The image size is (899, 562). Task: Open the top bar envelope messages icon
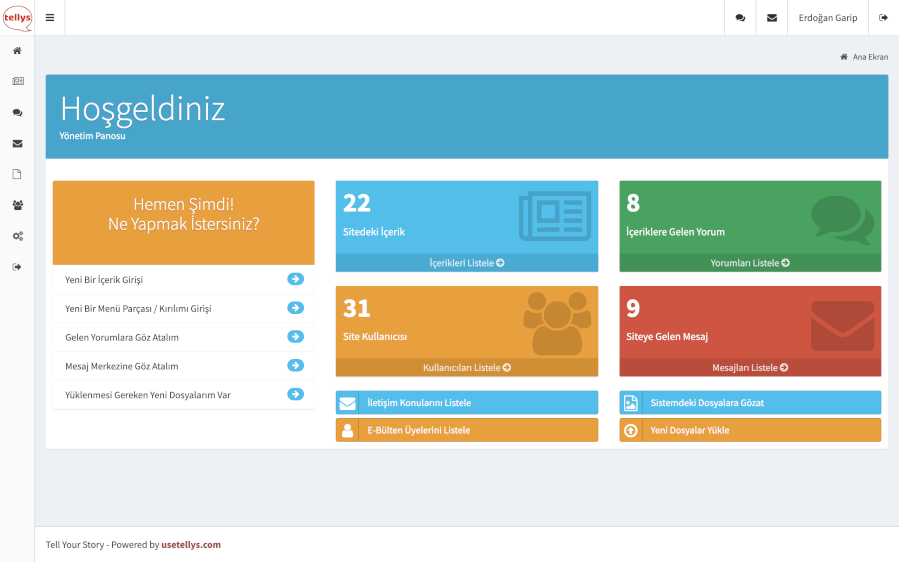tap(771, 18)
